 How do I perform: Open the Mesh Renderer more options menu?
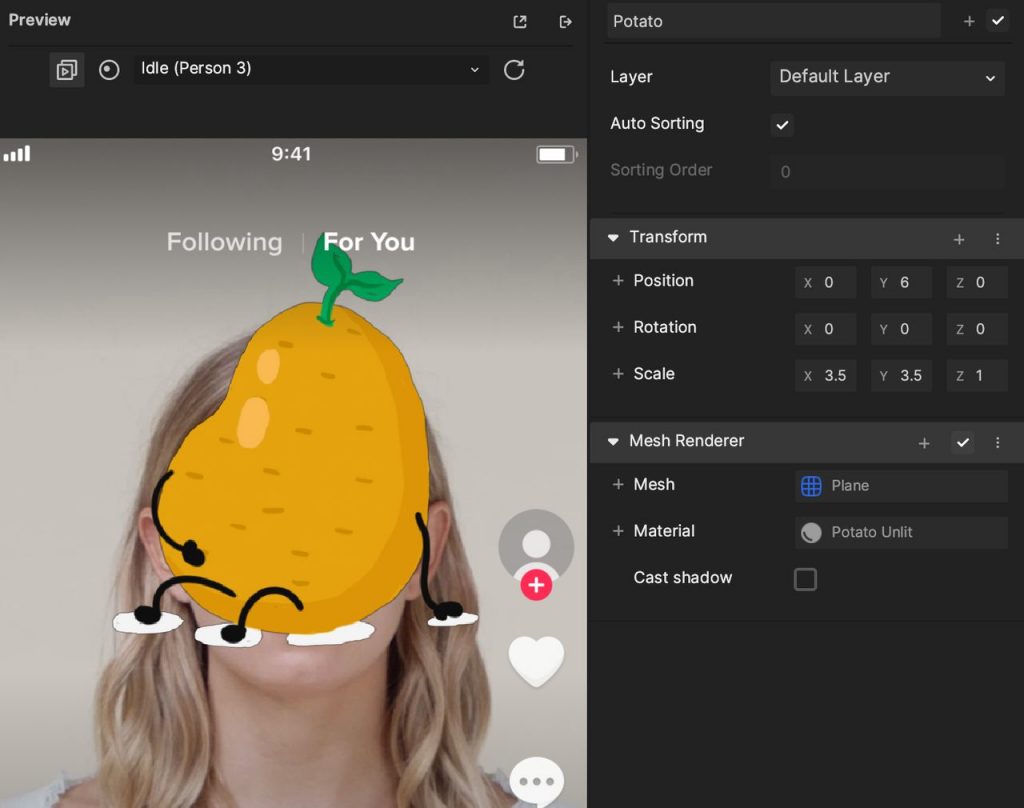[x=997, y=443]
